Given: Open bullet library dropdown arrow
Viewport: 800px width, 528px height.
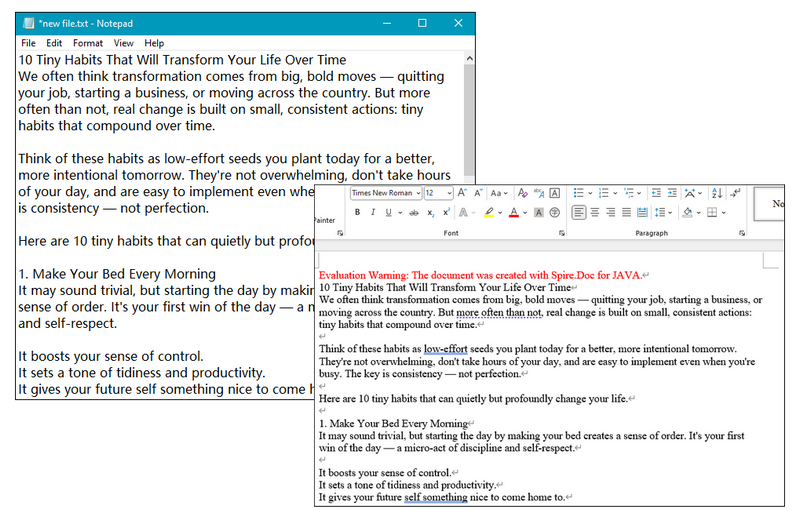Looking at the screenshot, I should coord(590,193).
